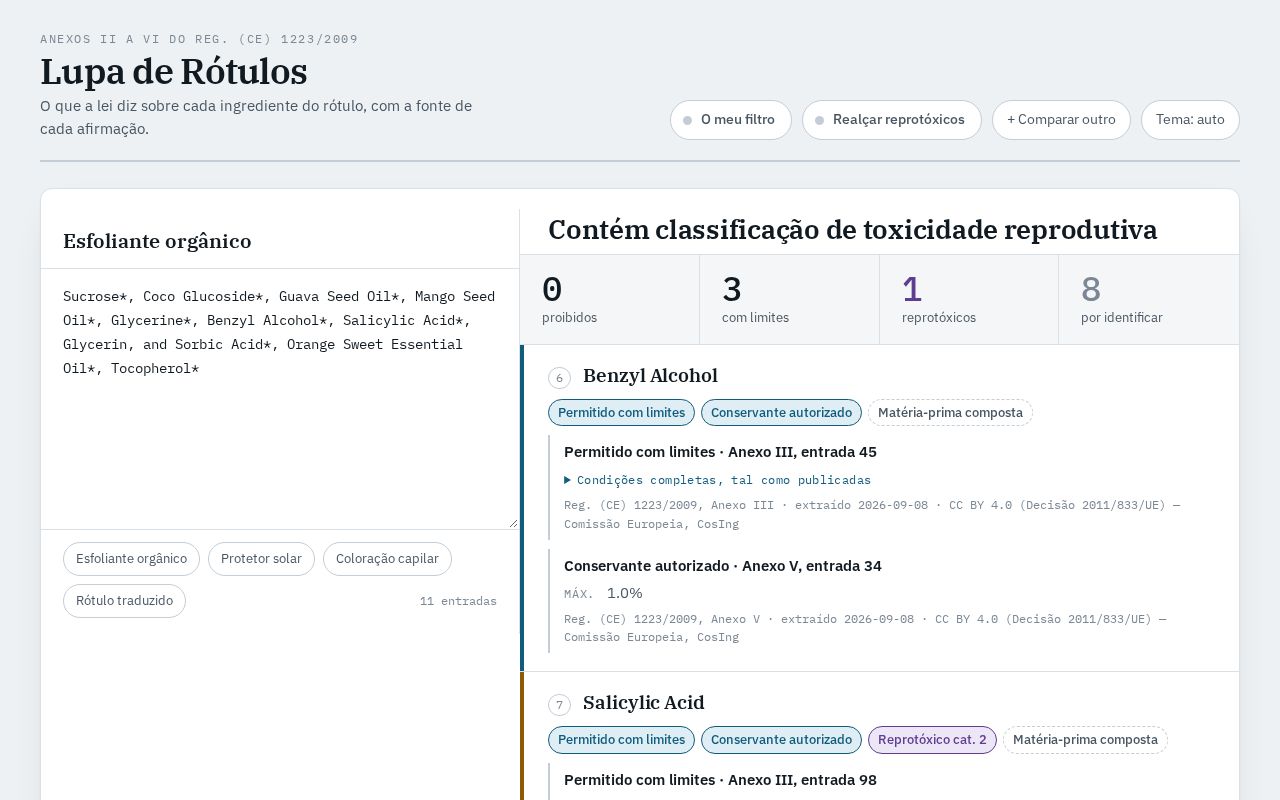Click 'Permitido com limites · Anexo III, entrada 98'
Image resolution: width=1280 pixels, height=800 pixels.
click(x=720, y=780)
